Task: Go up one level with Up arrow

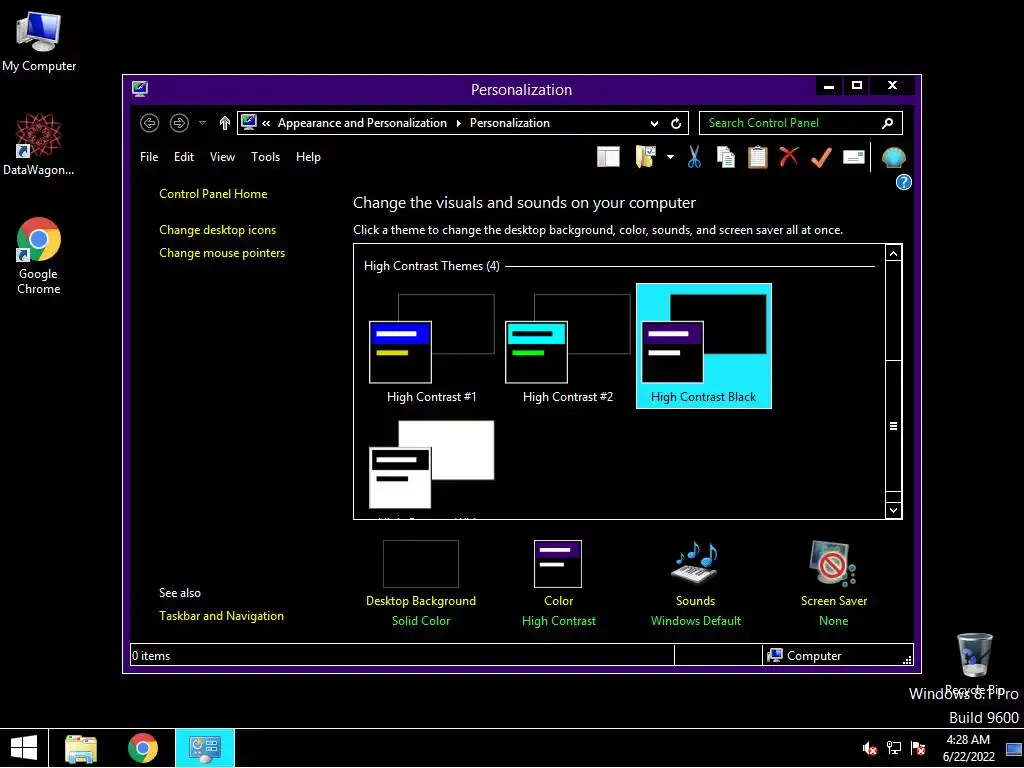Action: (225, 123)
